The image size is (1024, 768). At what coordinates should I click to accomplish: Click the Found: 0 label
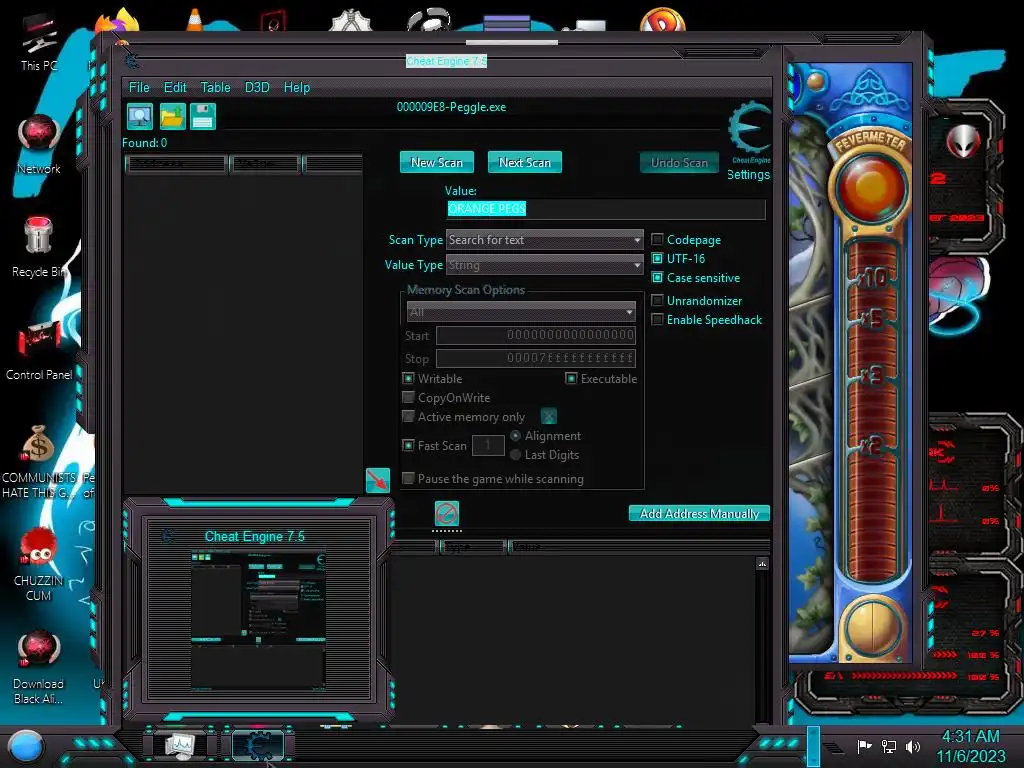pyautogui.click(x=144, y=142)
